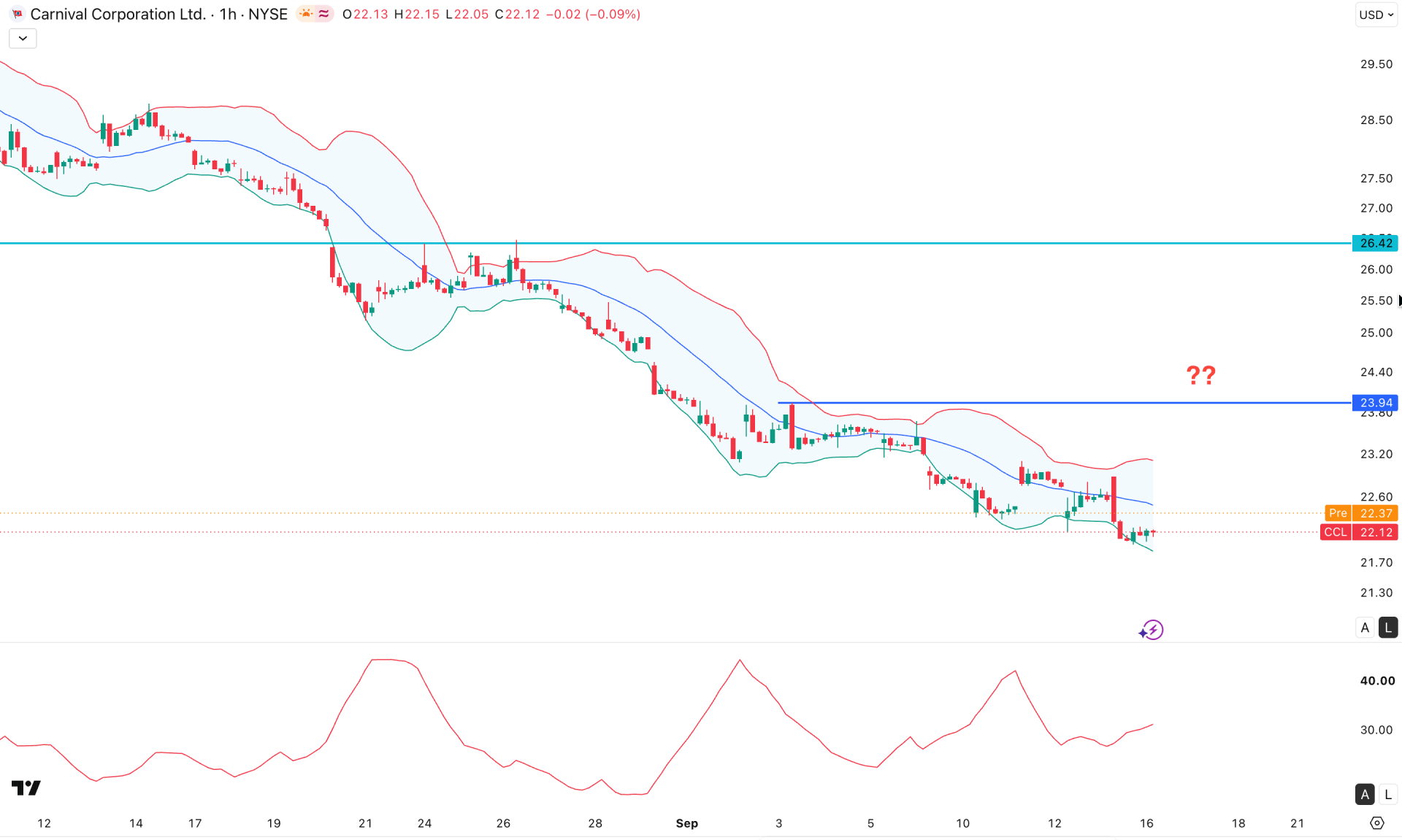This screenshot has width=1402, height=840.
Task: Click the 18 date on time axis
Action: tap(1238, 823)
